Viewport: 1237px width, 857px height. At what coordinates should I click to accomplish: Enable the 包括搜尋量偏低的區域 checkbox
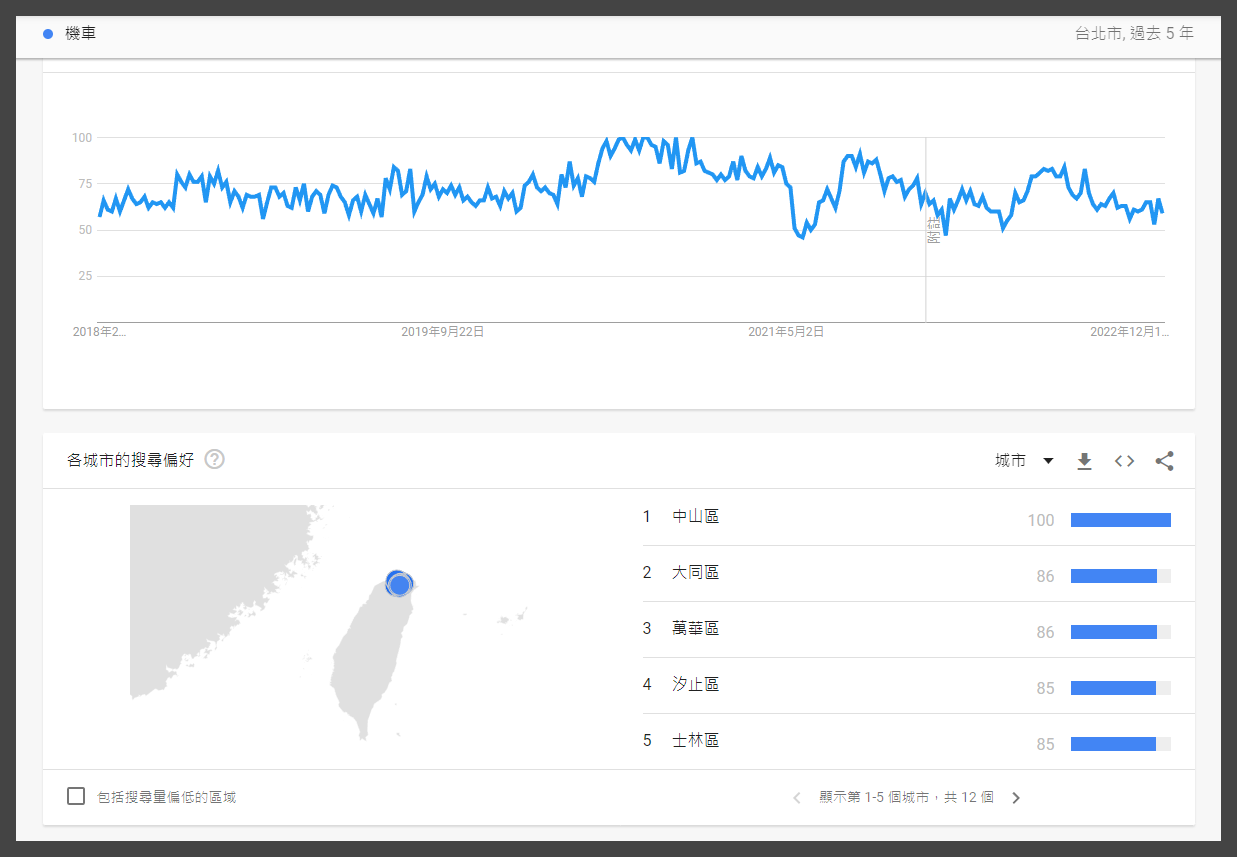tap(76, 796)
